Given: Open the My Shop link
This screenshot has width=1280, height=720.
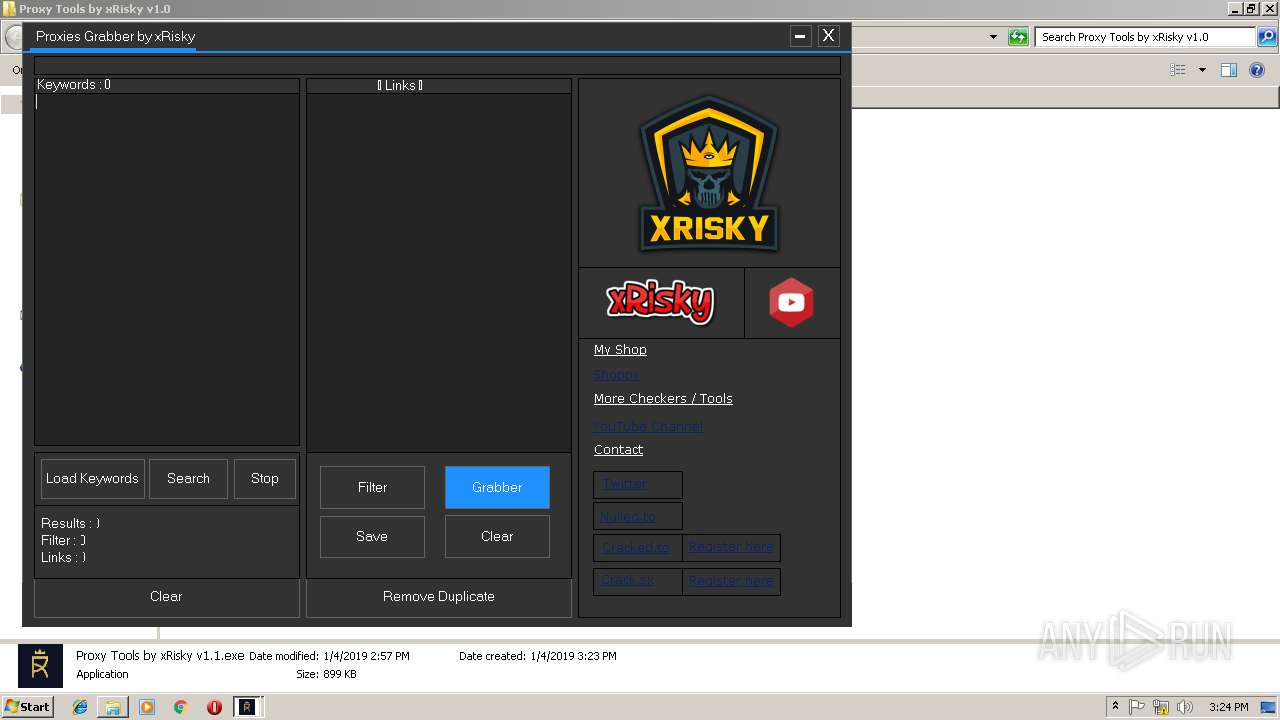Looking at the screenshot, I should tap(620, 350).
